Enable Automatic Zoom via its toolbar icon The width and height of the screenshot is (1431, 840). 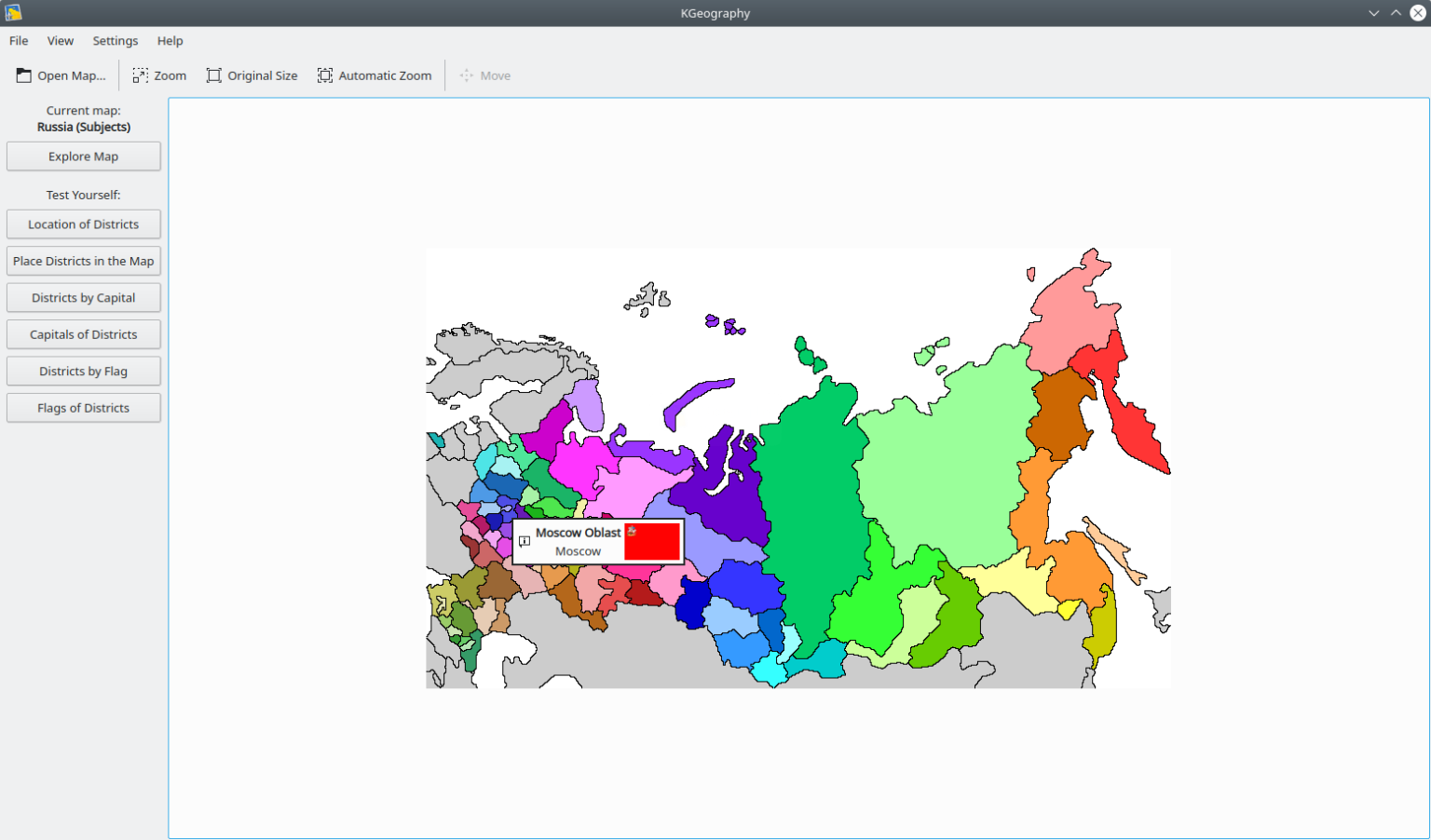[324, 75]
